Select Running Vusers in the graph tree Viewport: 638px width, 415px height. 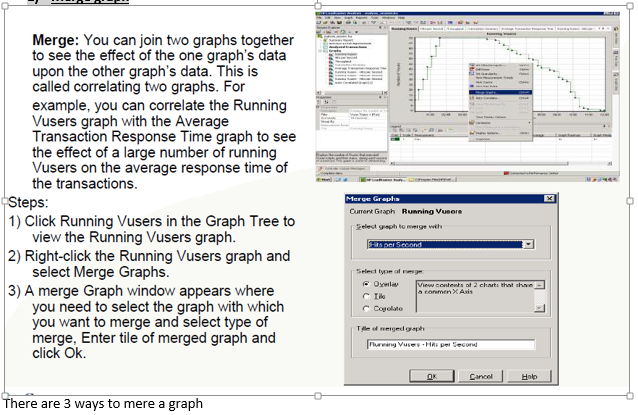click(346, 54)
